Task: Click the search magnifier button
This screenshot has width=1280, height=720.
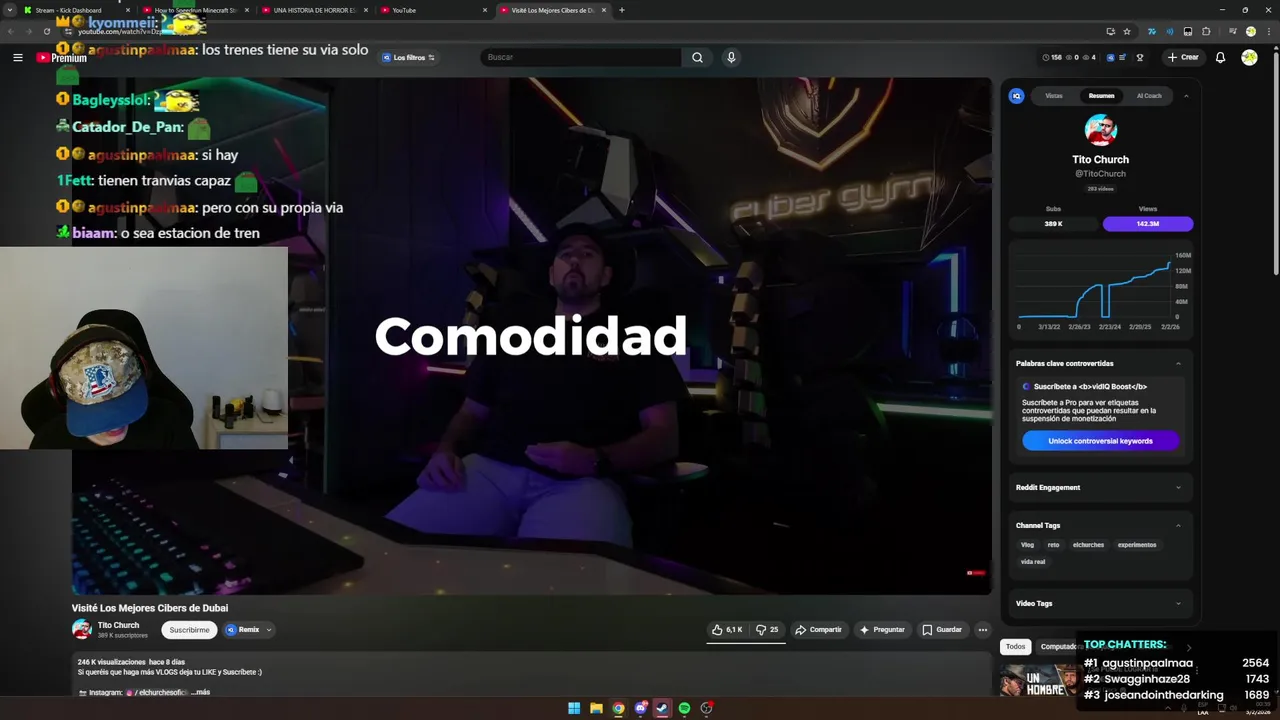Action: tap(697, 58)
